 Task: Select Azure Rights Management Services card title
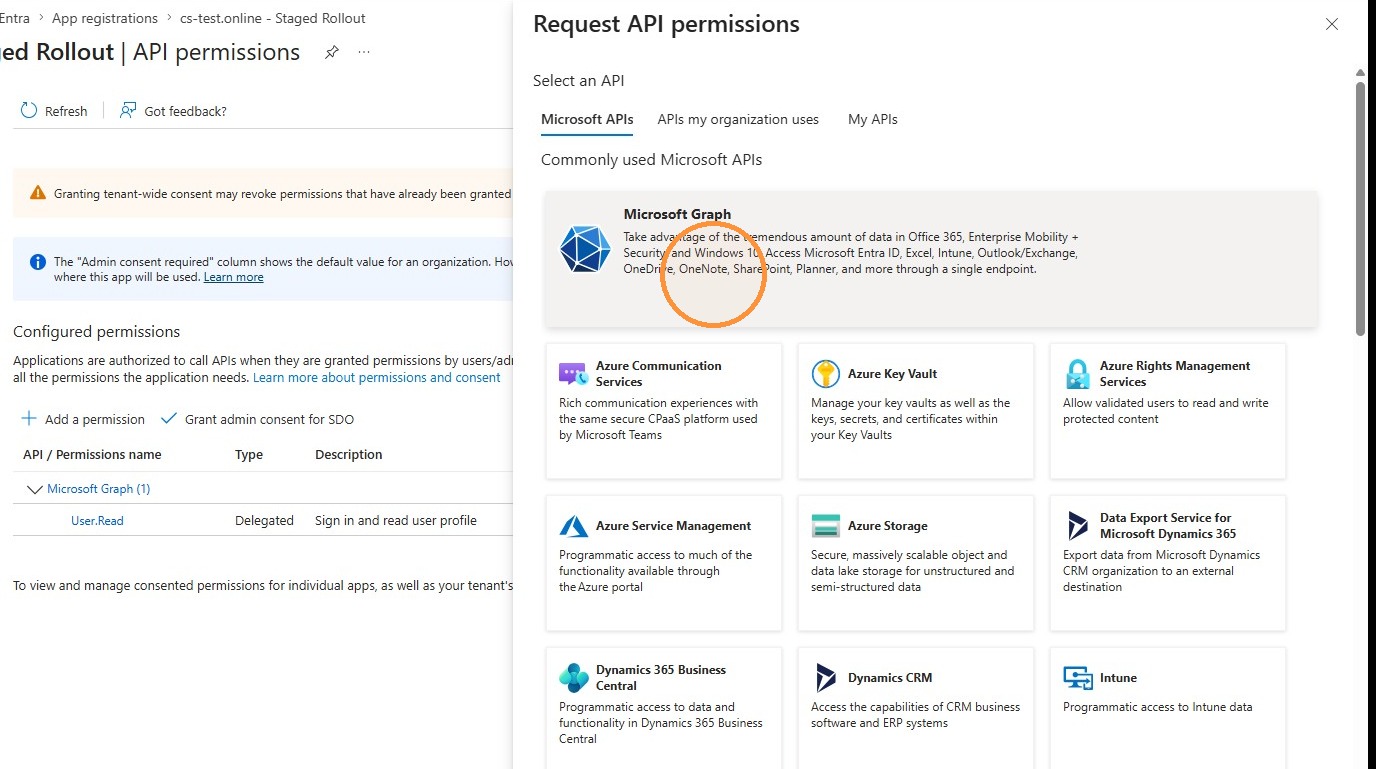pos(1175,374)
